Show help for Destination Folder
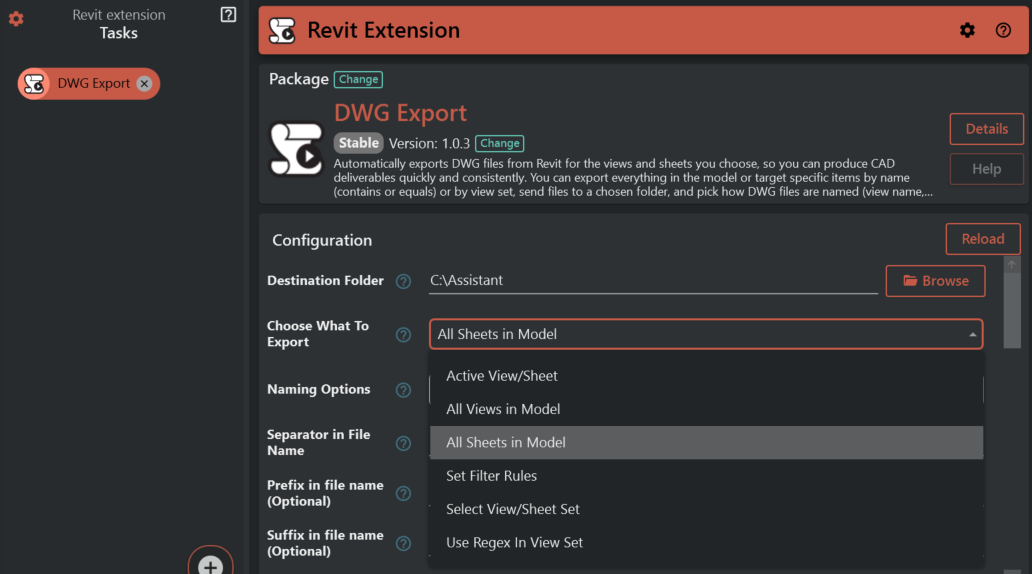1032x574 pixels. click(x=403, y=282)
